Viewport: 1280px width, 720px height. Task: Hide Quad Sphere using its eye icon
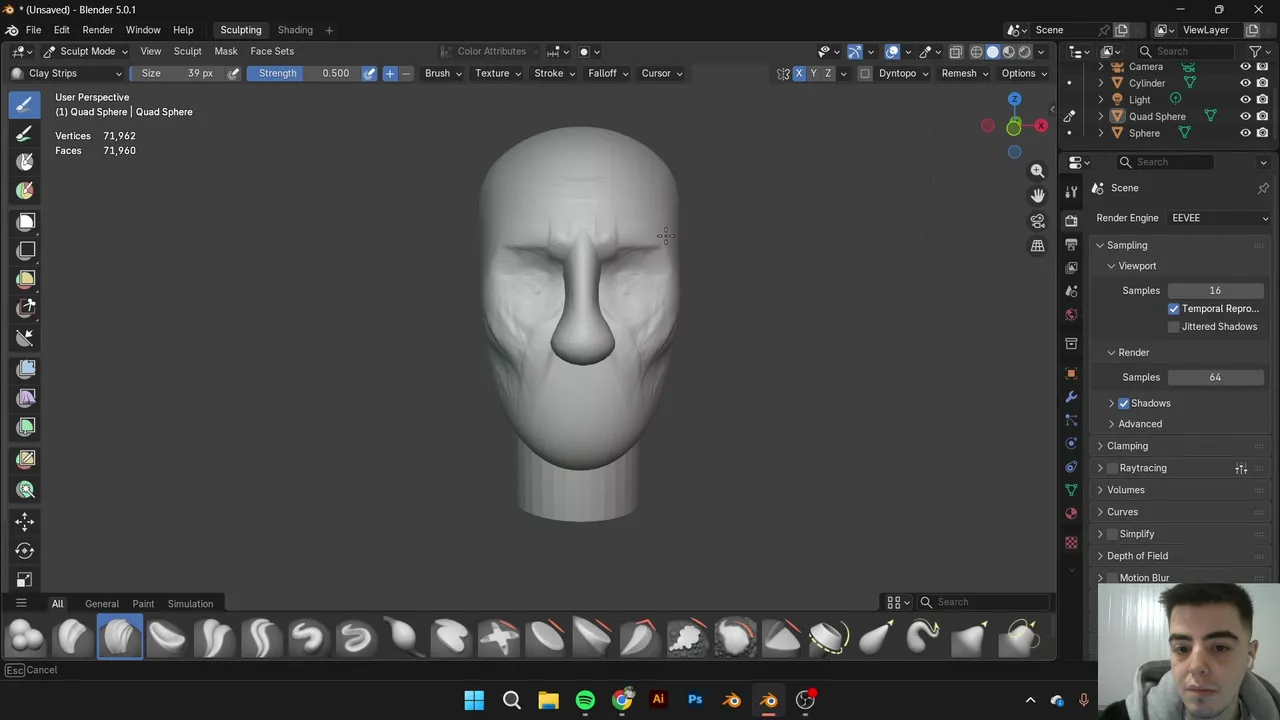pyautogui.click(x=1245, y=116)
